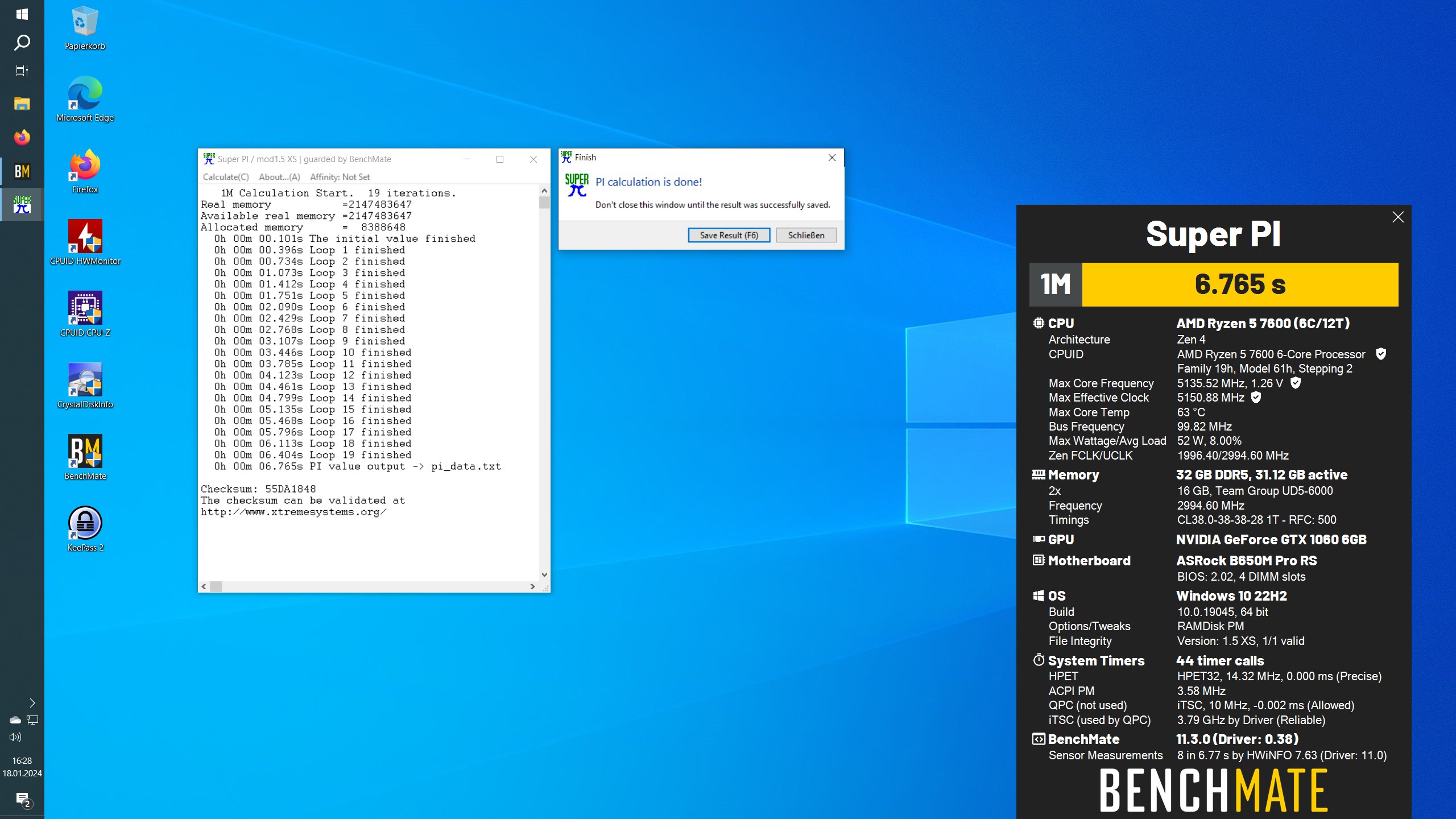
Task: Click horizontal scrollbar right arrow in Super PI
Action: pos(532,586)
